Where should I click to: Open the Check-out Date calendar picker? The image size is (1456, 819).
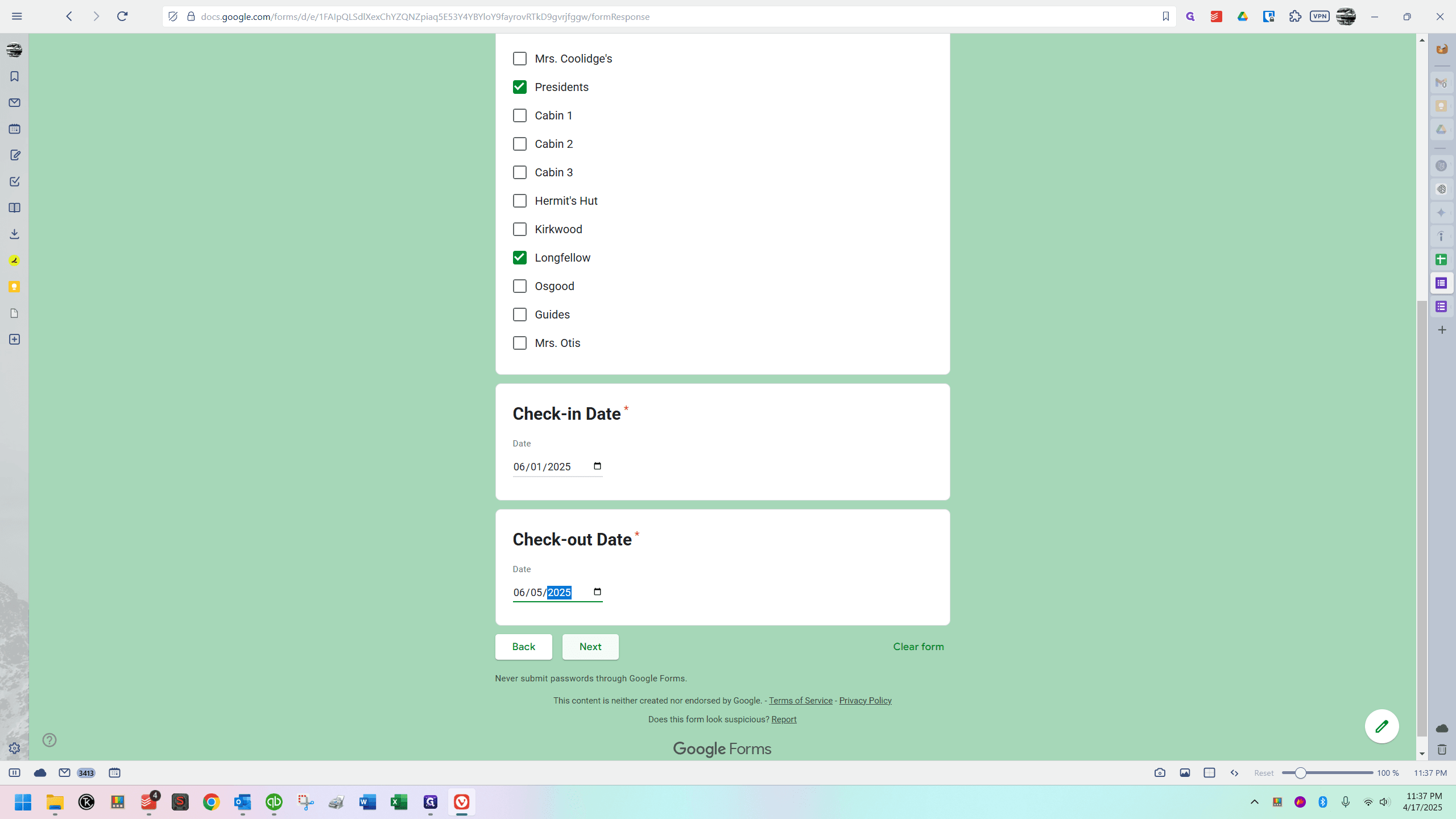[x=597, y=592]
